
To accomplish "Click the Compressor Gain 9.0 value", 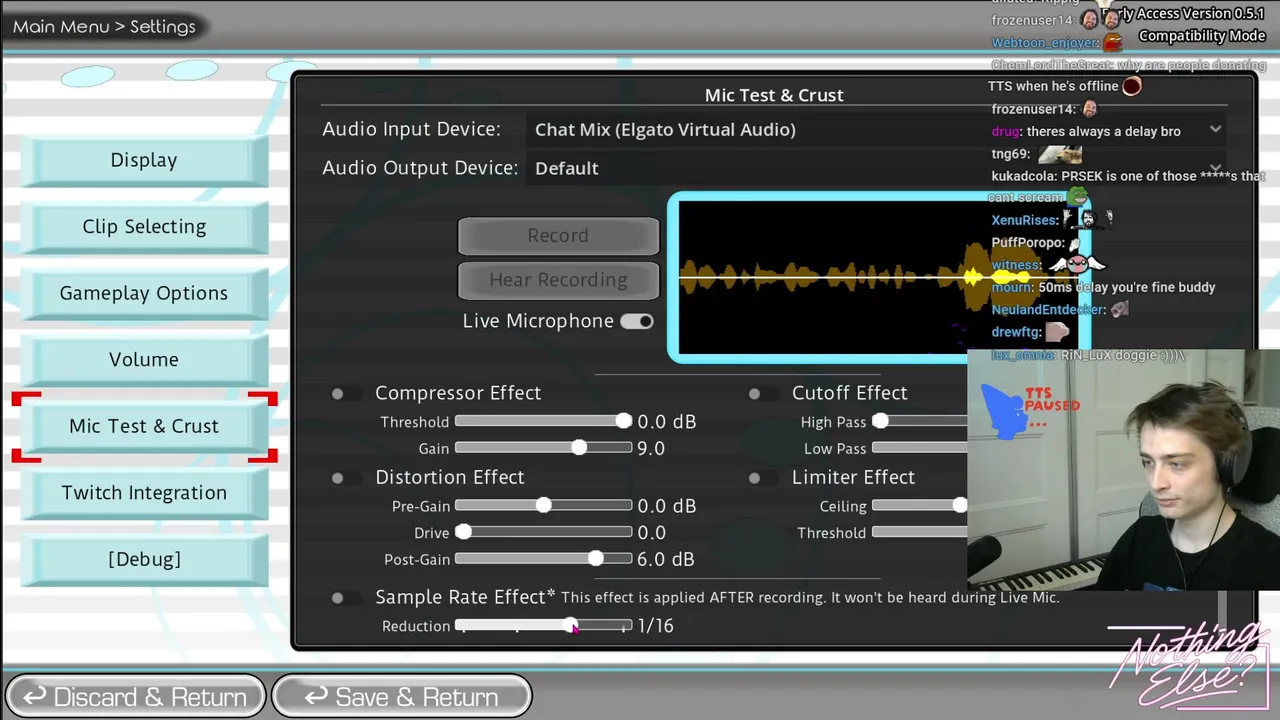I will 651,448.
